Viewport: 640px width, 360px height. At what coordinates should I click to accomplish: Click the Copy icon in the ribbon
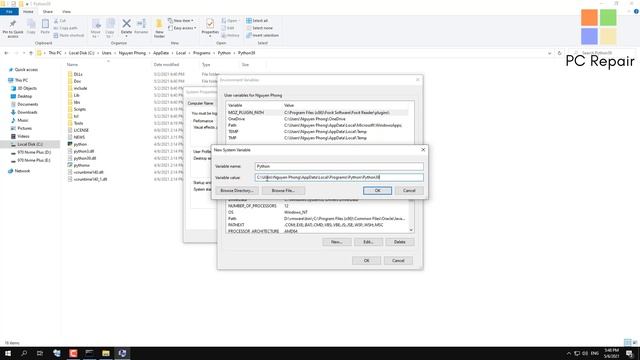pos(31,27)
